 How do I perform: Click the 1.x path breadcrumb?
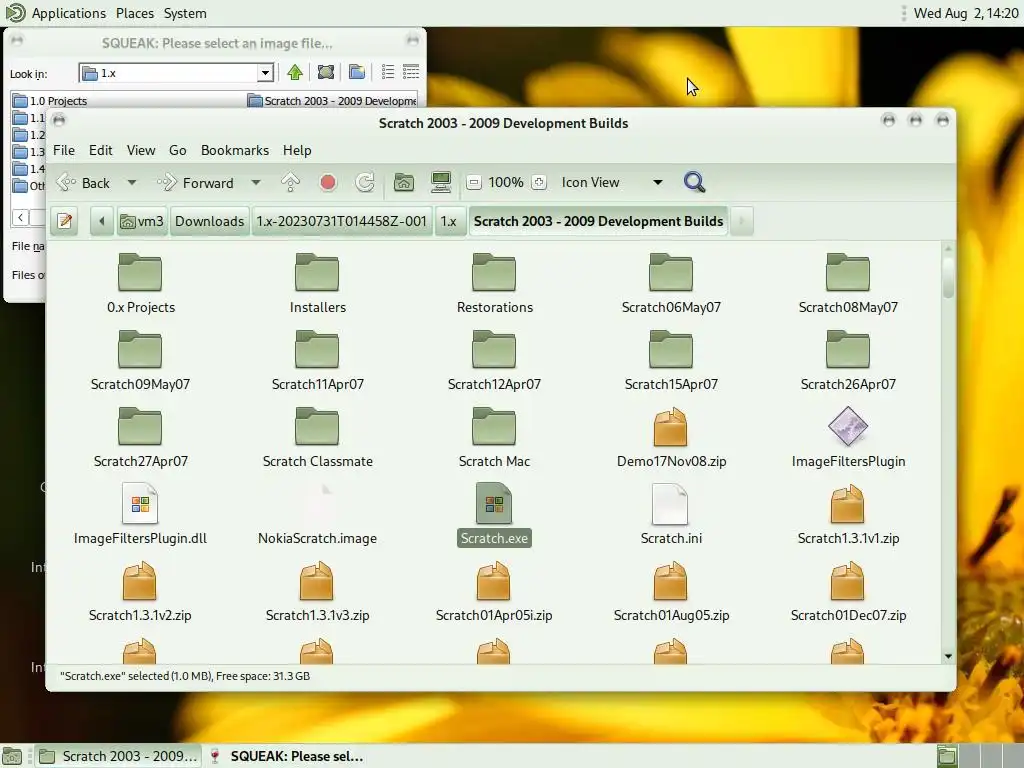(449, 221)
